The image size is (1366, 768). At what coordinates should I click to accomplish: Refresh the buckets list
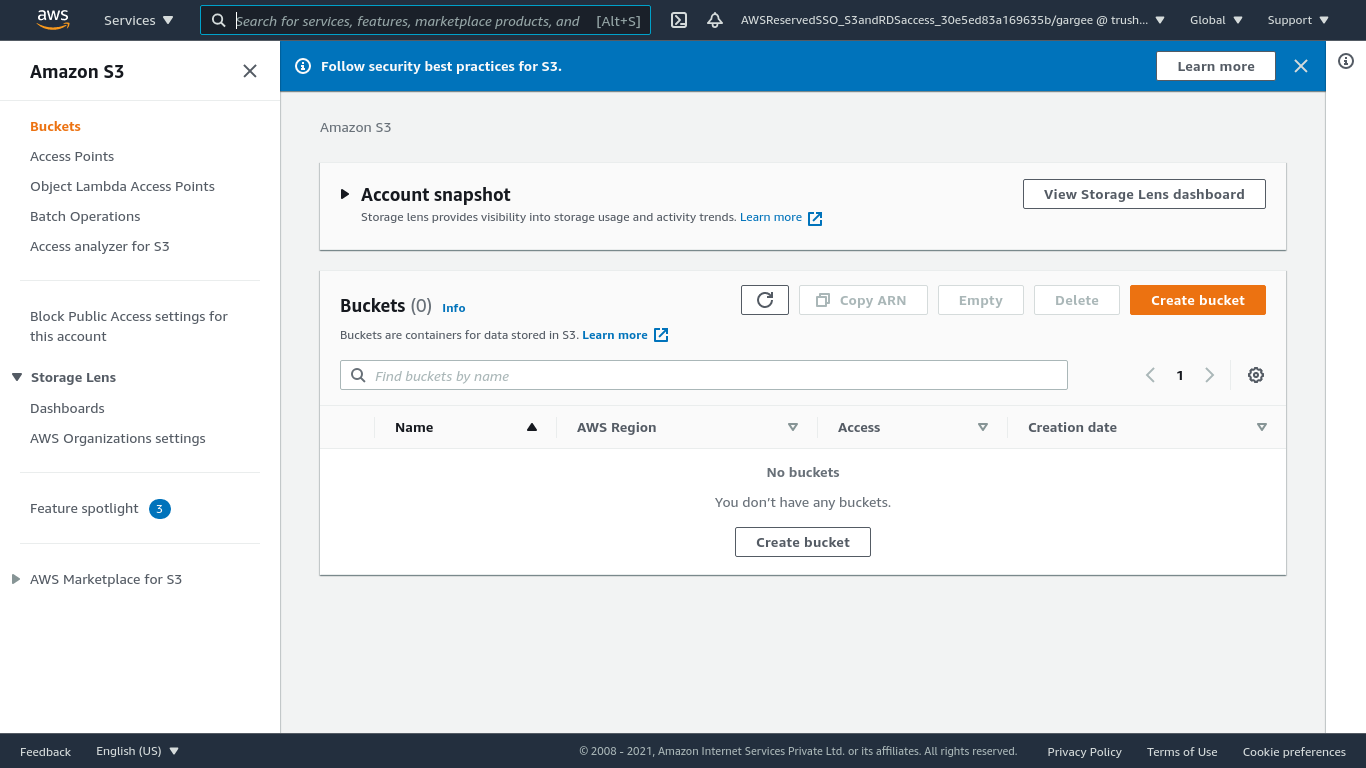pyautogui.click(x=765, y=300)
